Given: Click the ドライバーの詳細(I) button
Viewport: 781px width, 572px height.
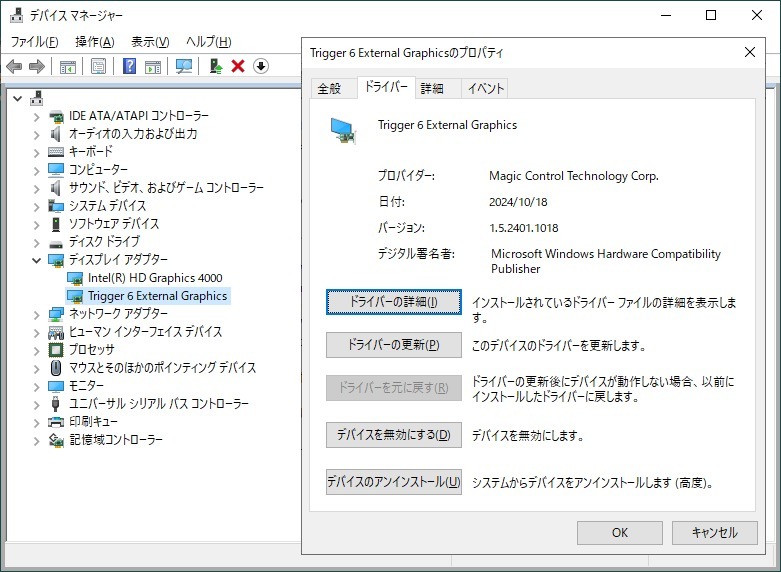Looking at the screenshot, I should click(x=393, y=302).
